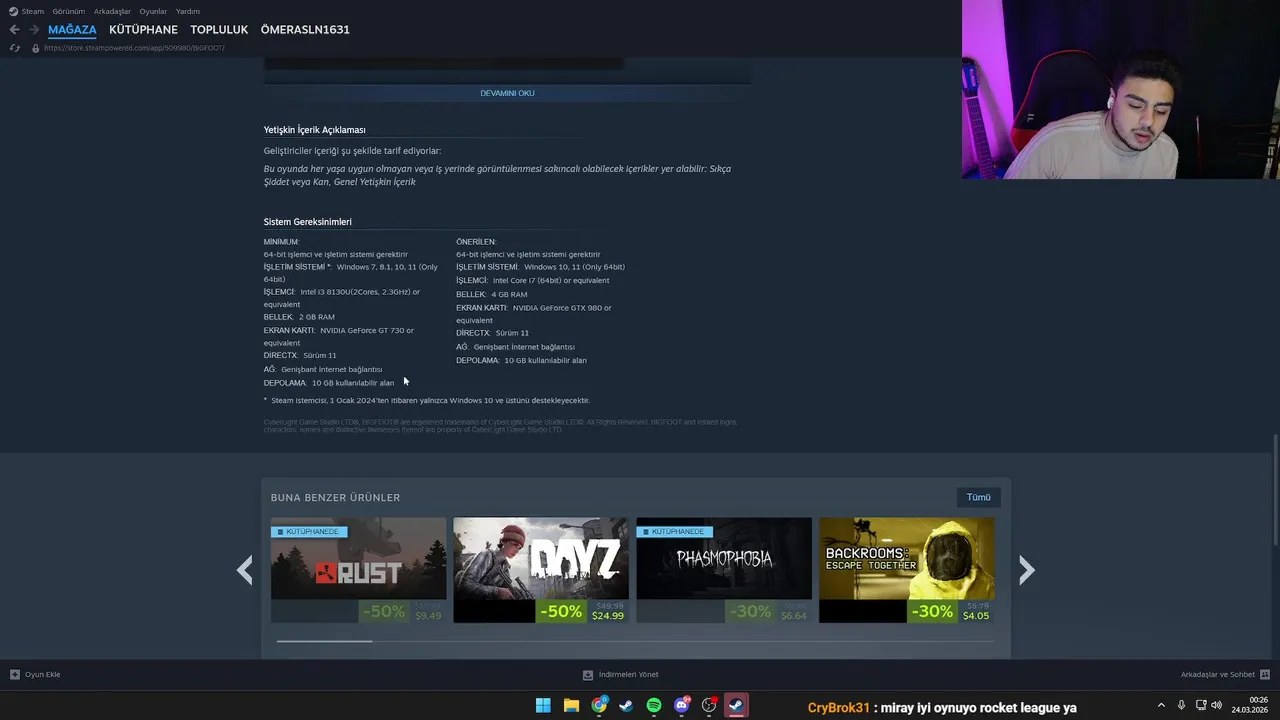
Task: Open Backrooms: Escape Together card
Action: [907, 570]
